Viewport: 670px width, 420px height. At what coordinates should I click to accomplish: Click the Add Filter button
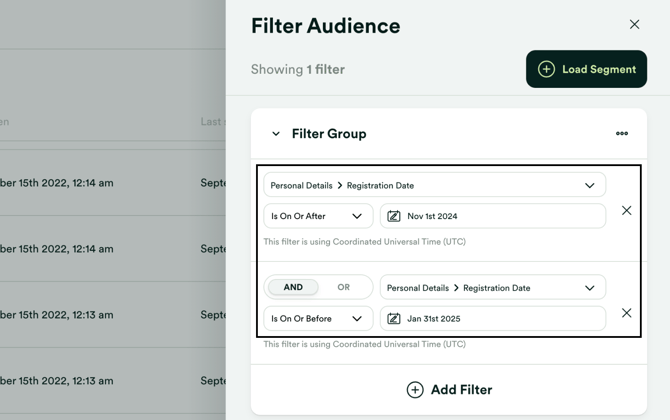tap(449, 390)
